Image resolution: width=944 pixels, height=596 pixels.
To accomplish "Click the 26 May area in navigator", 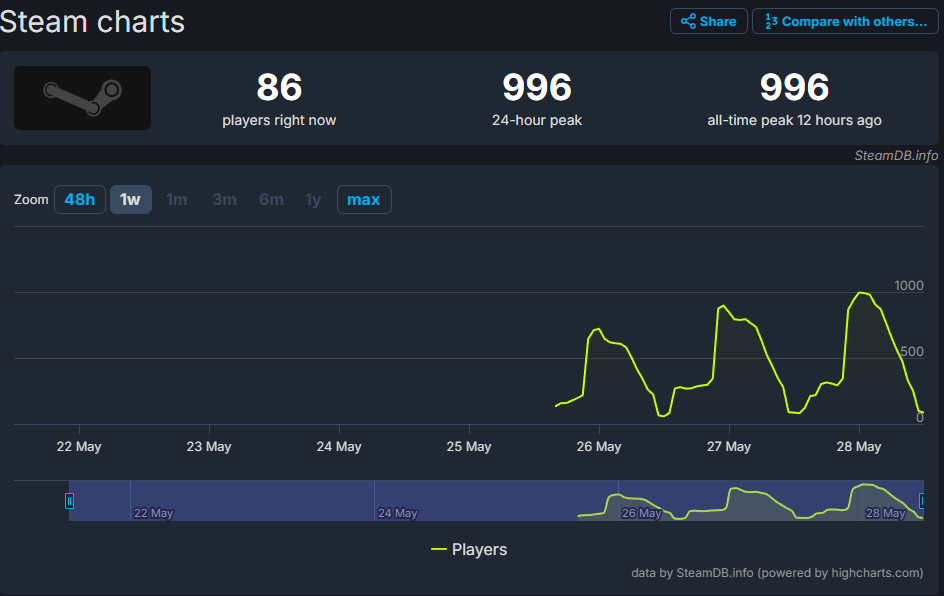I will point(641,513).
